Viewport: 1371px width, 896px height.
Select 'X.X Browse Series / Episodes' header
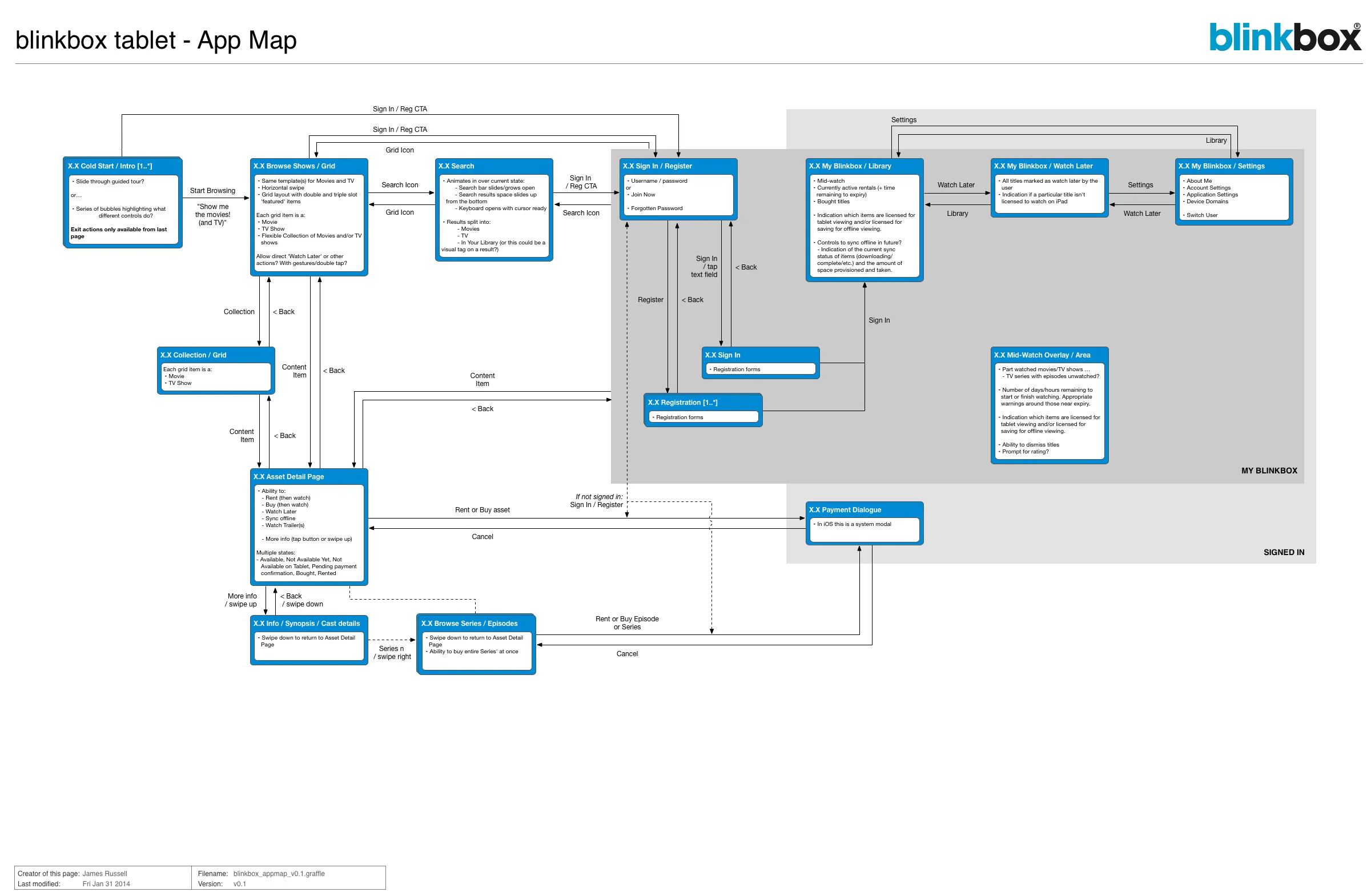click(x=469, y=624)
